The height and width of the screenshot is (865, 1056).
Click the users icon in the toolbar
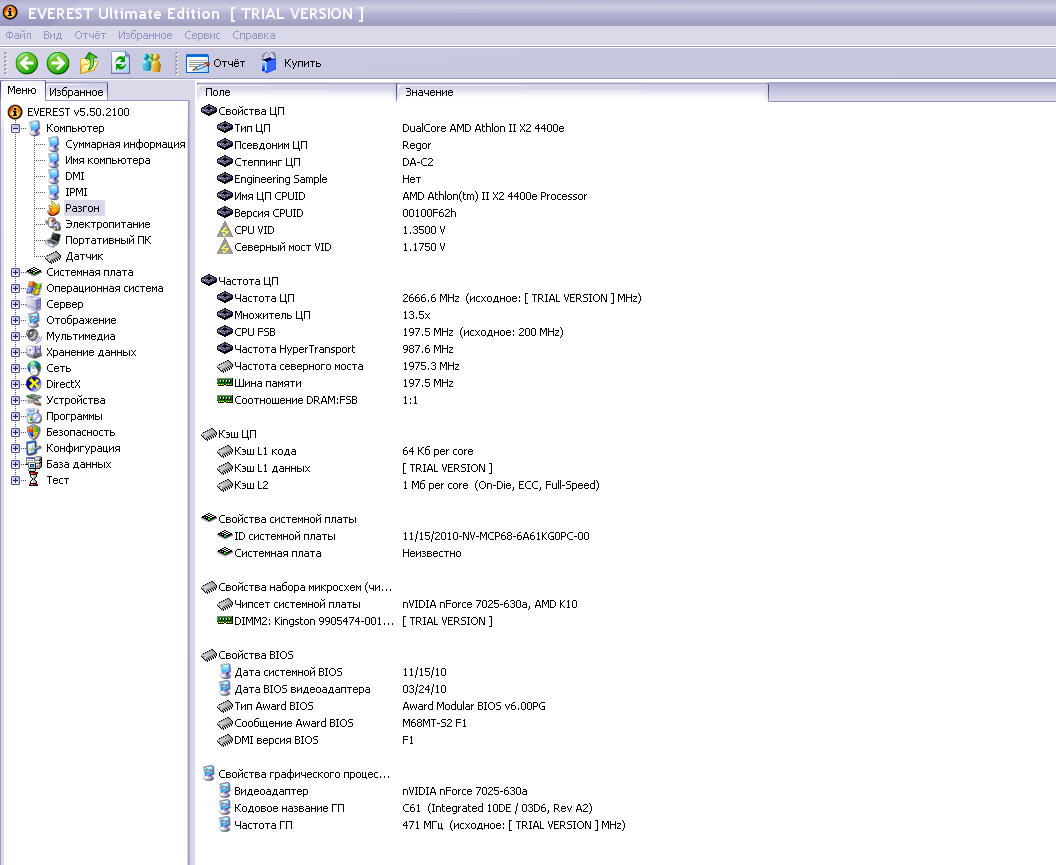tap(152, 63)
